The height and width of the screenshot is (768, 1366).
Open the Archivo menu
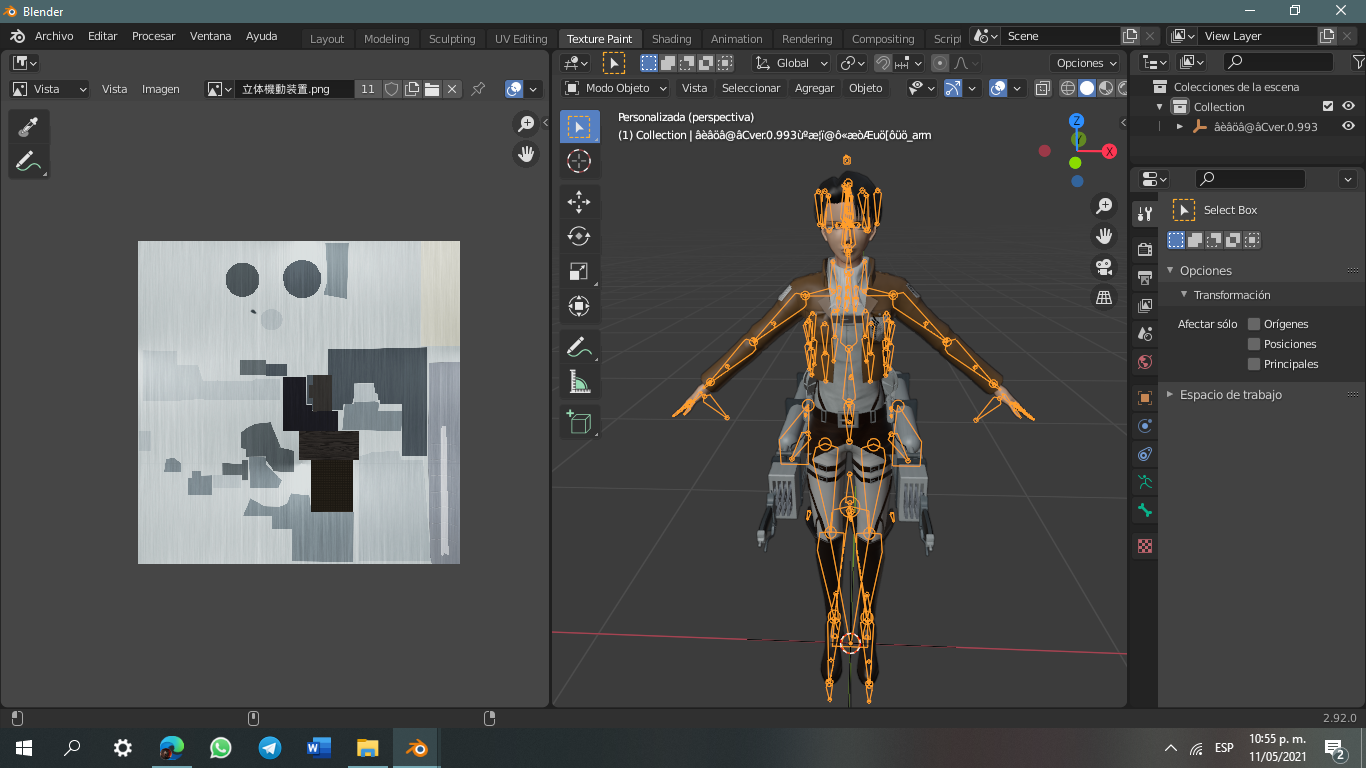[x=54, y=36]
